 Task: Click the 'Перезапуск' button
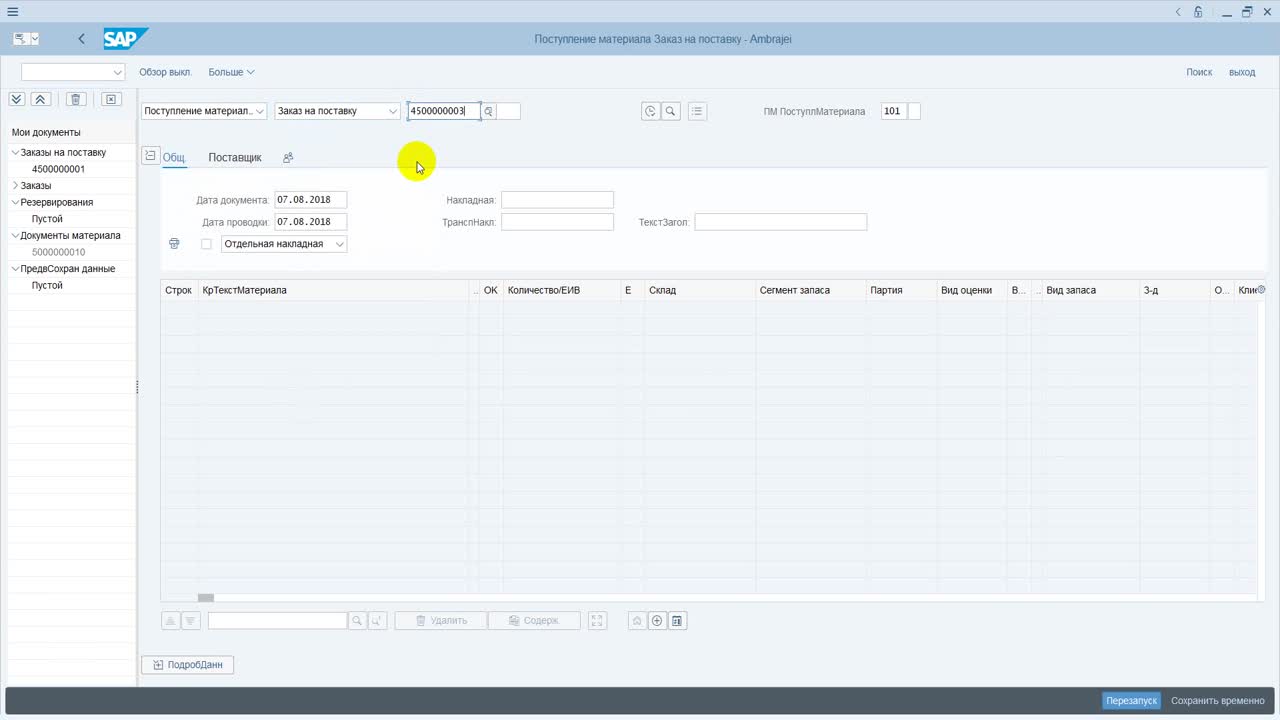coord(1131,701)
